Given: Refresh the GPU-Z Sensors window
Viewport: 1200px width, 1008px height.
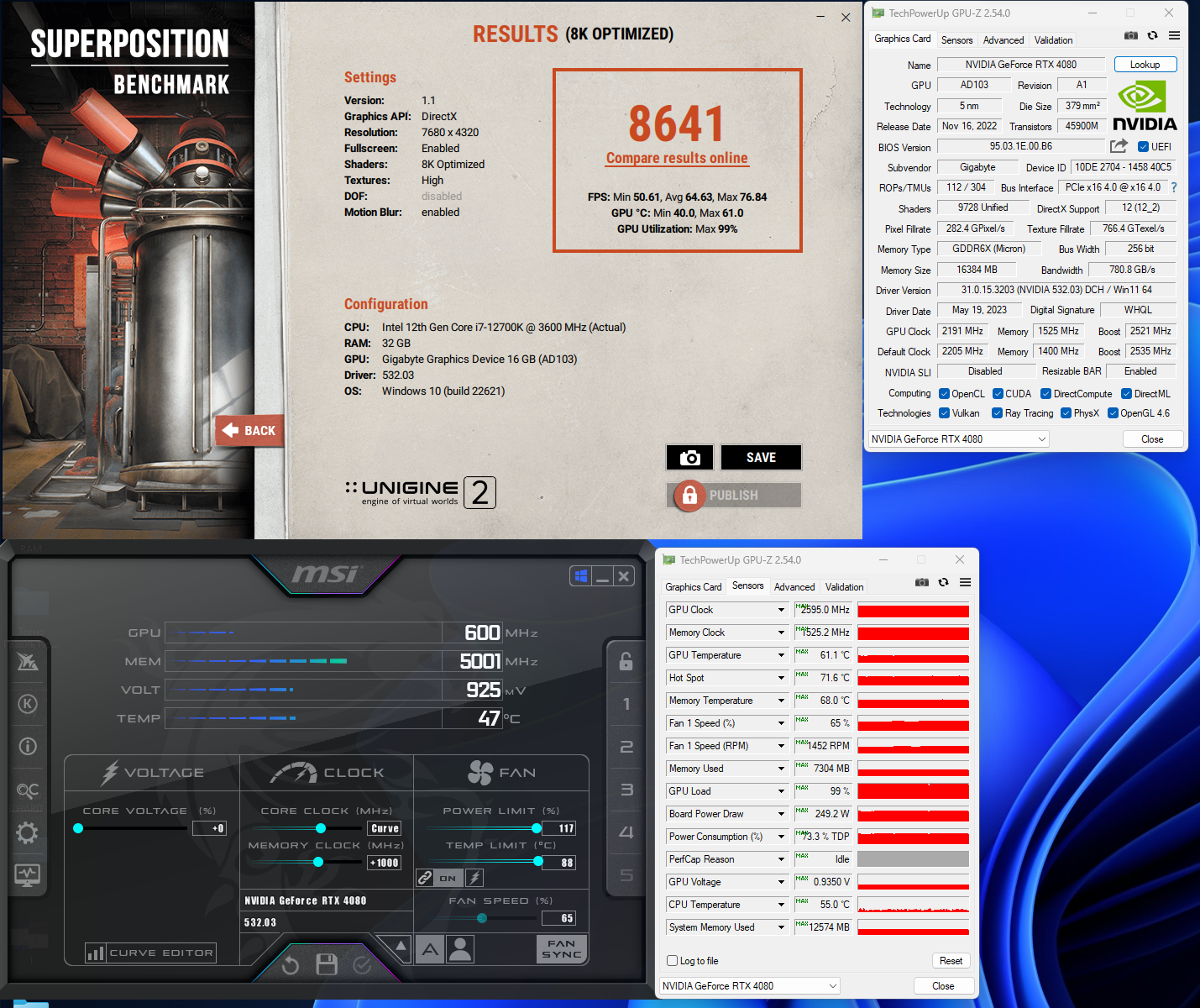Looking at the screenshot, I should point(943,582).
